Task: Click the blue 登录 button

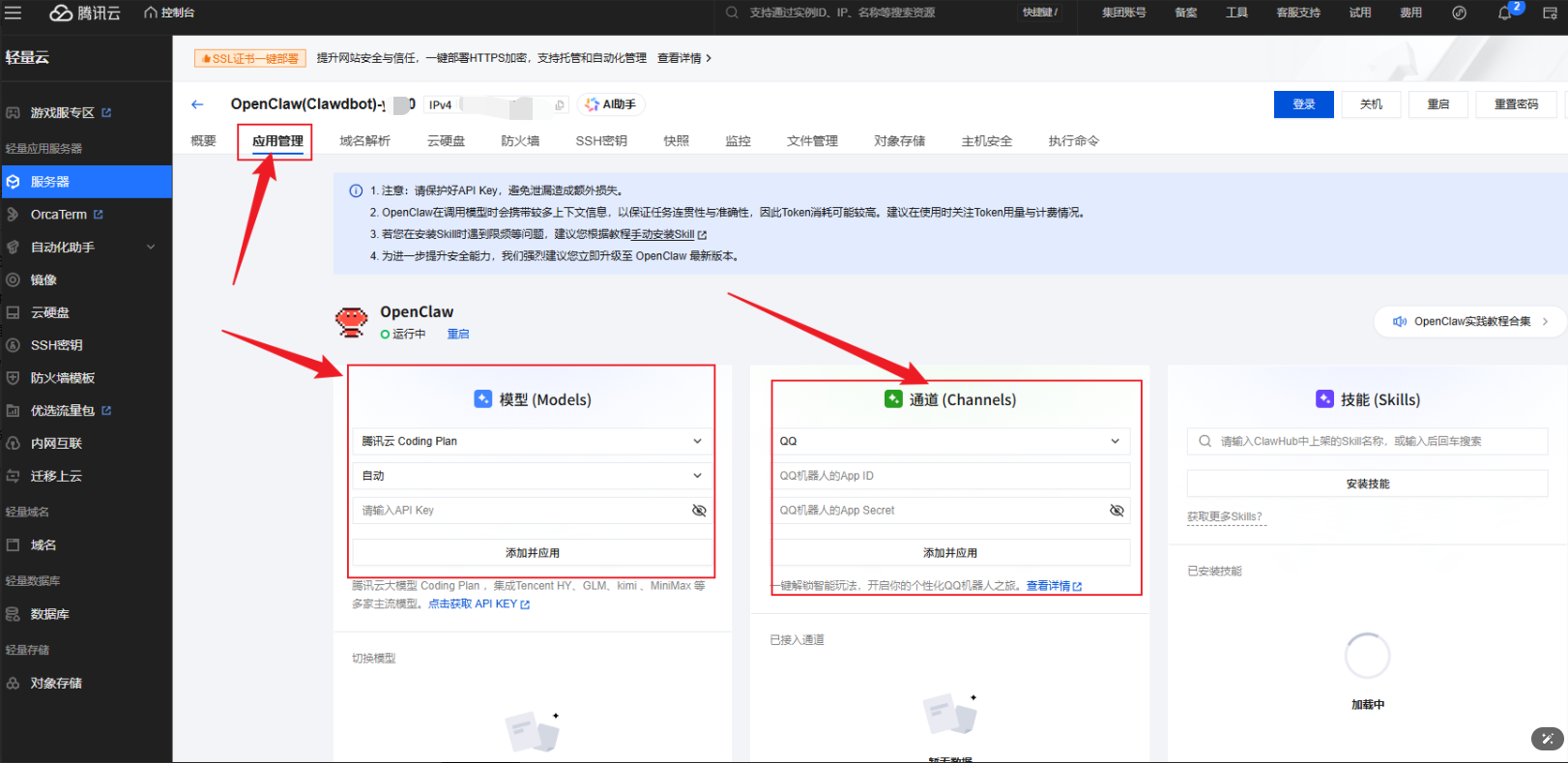Action: [x=1304, y=104]
